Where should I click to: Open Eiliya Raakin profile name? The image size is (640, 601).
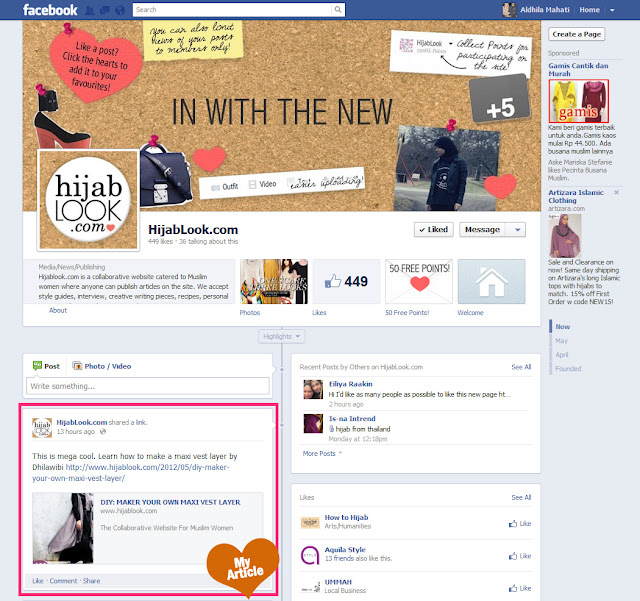[x=351, y=384]
